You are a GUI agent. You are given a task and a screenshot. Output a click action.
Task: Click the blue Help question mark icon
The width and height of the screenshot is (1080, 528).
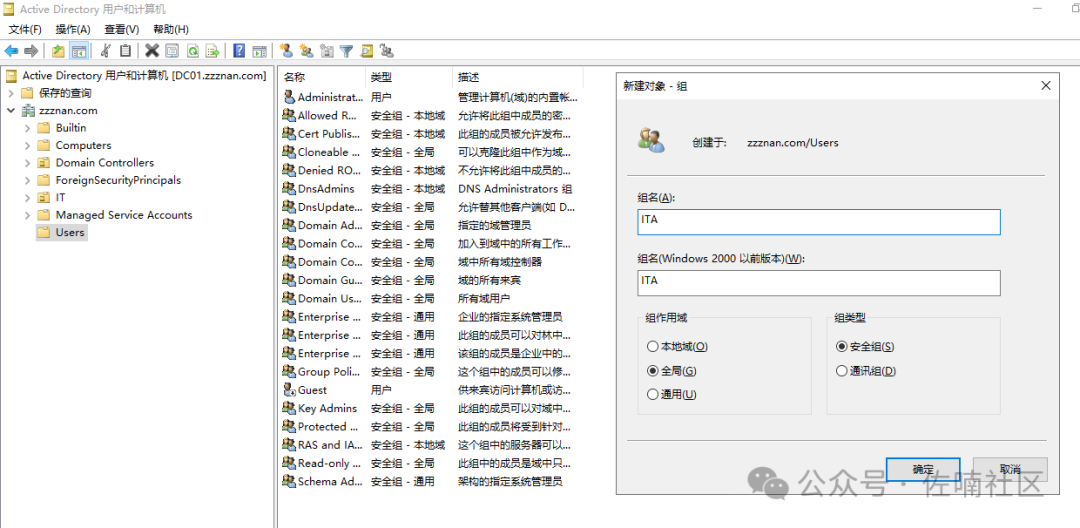point(239,51)
